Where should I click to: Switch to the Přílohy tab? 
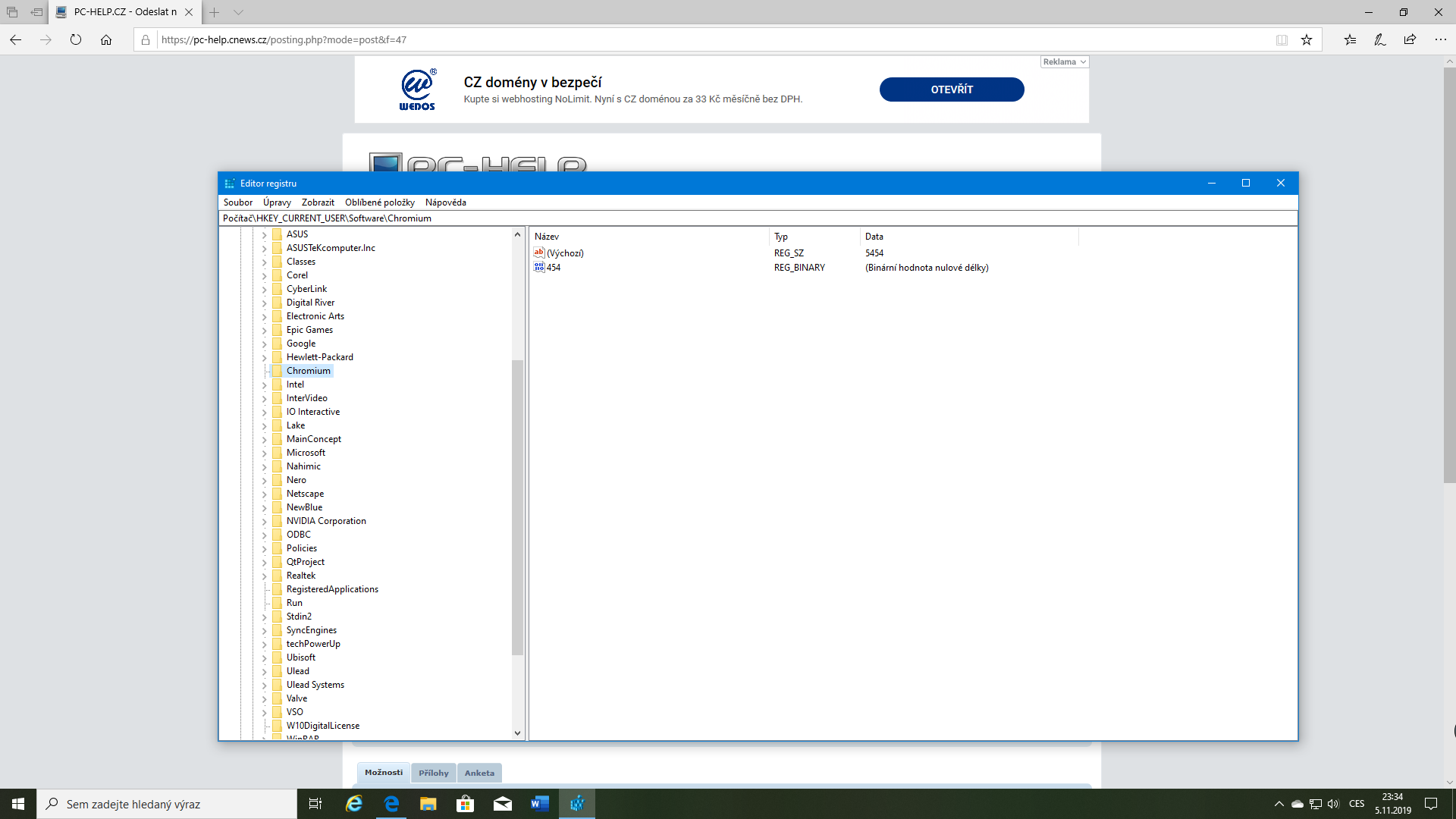[x=433, y=773]
